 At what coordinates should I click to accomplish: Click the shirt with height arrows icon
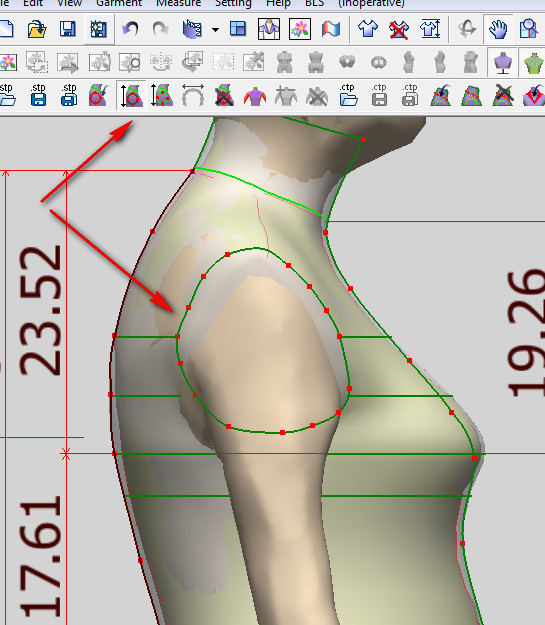430,29
